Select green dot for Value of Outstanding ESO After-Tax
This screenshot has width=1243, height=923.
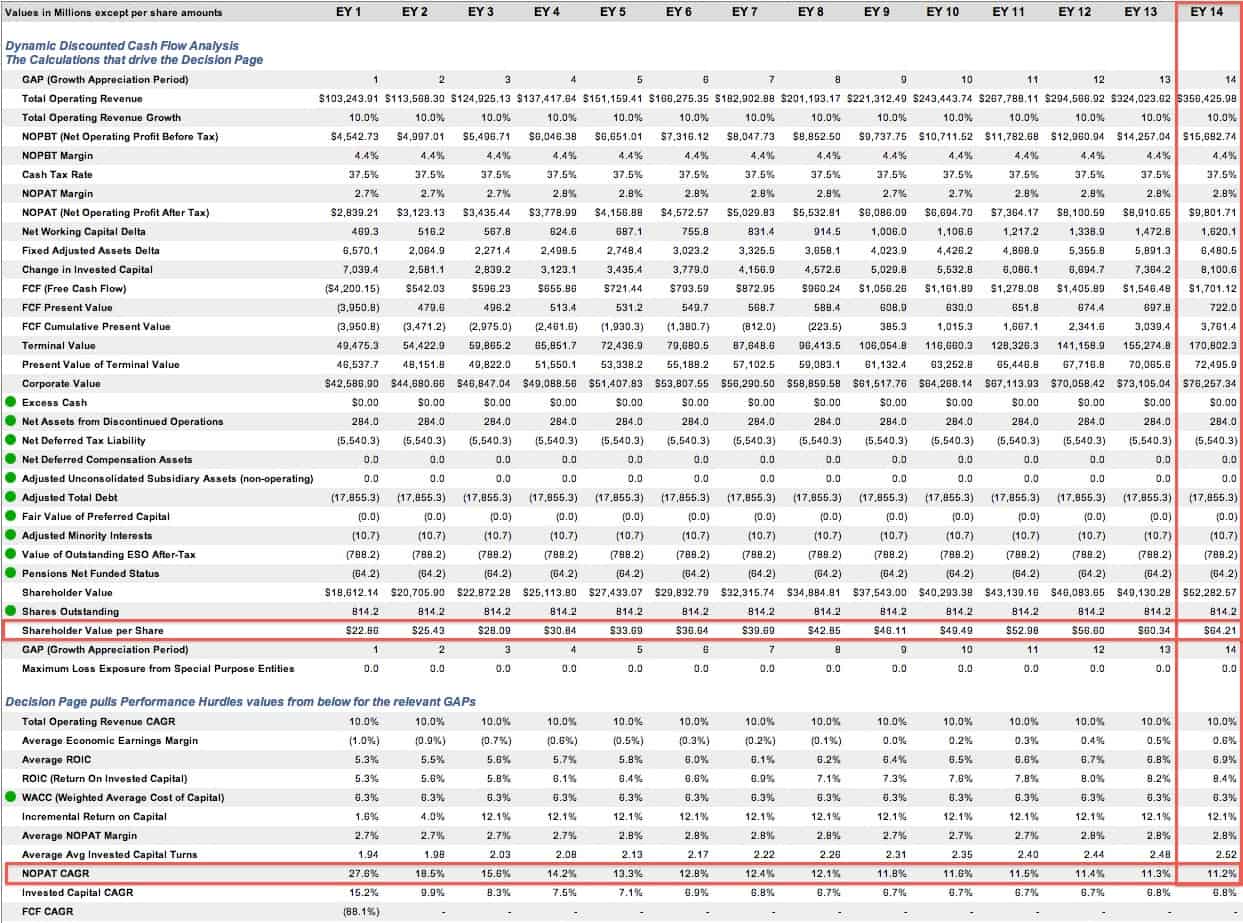click(x=10, y=554)
